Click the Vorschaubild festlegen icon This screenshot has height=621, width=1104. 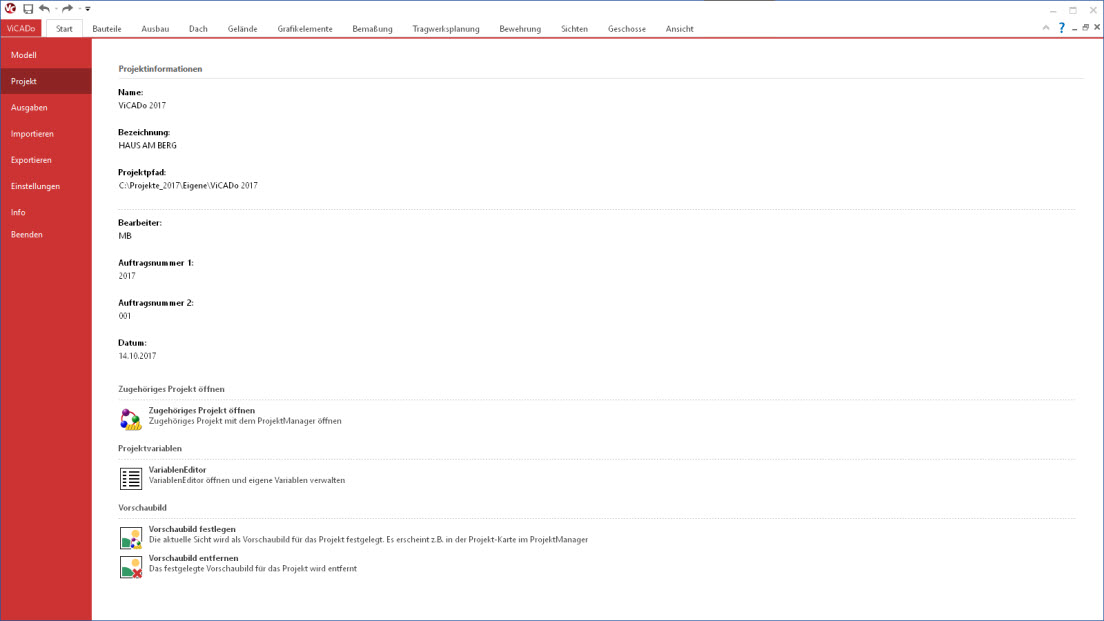[x=131, y=538]
